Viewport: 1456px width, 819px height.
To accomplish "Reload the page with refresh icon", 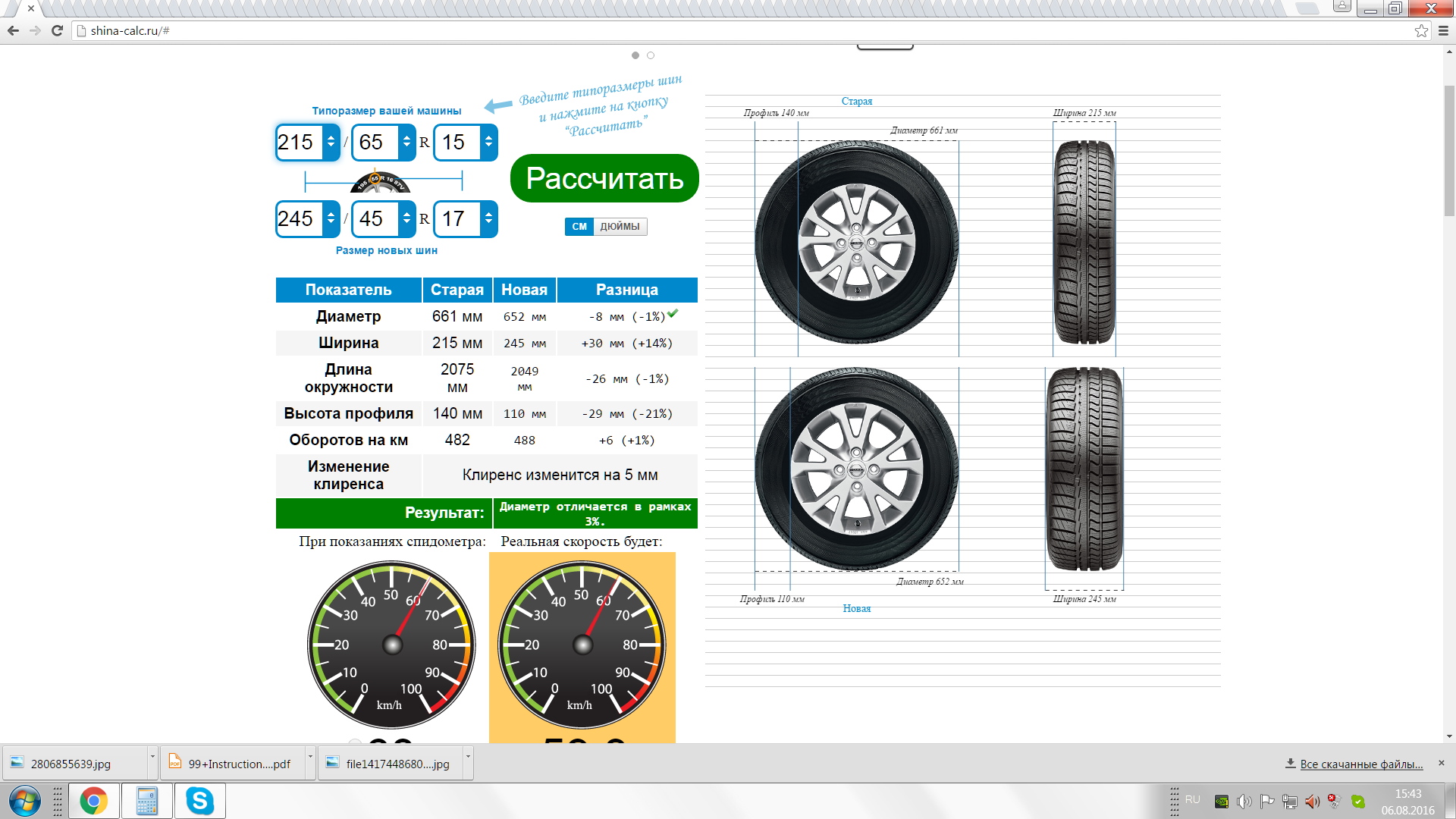I will click(57, 30).
